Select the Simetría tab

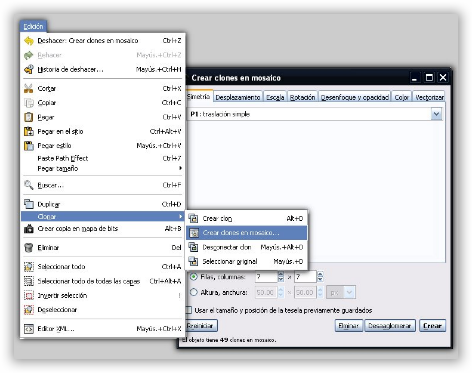click(199, 96)
